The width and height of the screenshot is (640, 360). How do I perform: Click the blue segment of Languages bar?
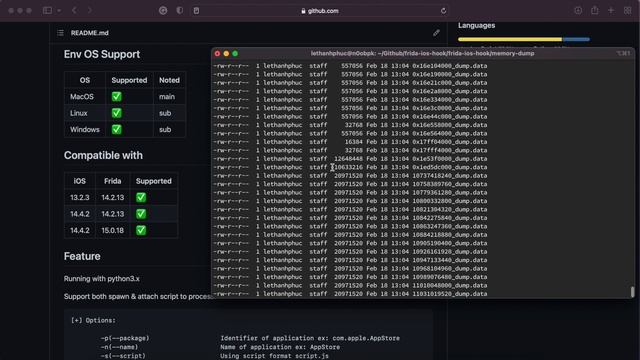(x=576, y=39)
